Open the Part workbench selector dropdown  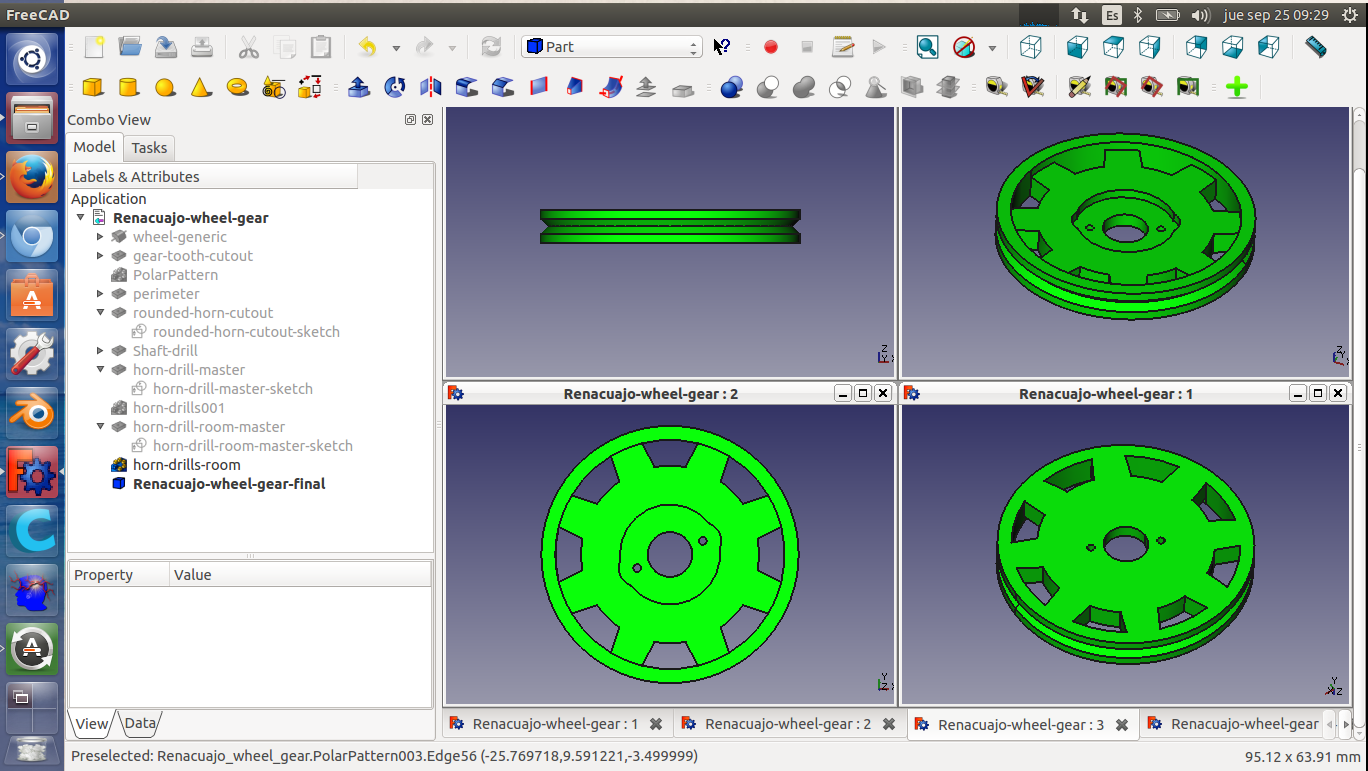click(x=611, y=47)
